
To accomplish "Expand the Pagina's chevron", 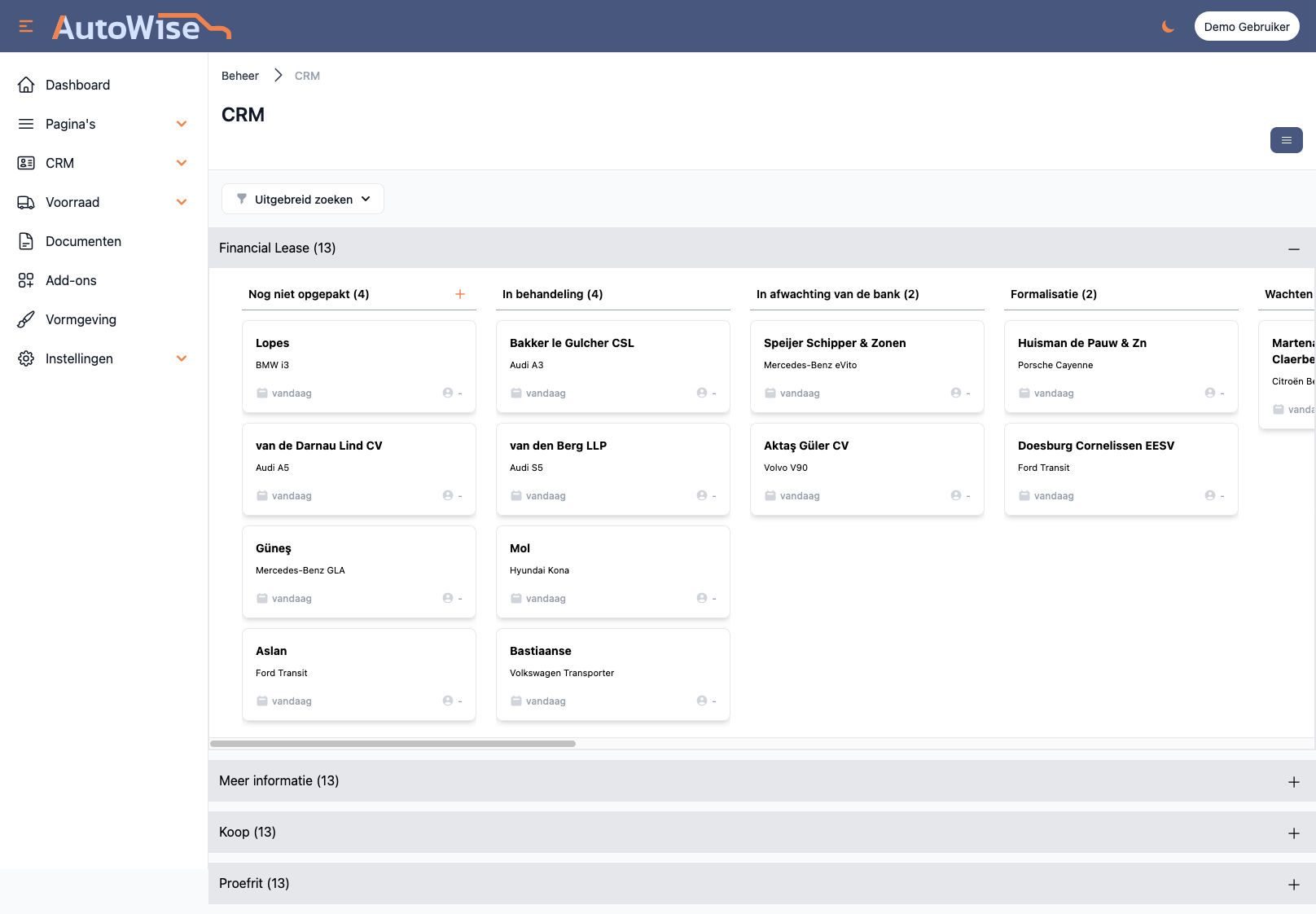I will click(182, 124).
